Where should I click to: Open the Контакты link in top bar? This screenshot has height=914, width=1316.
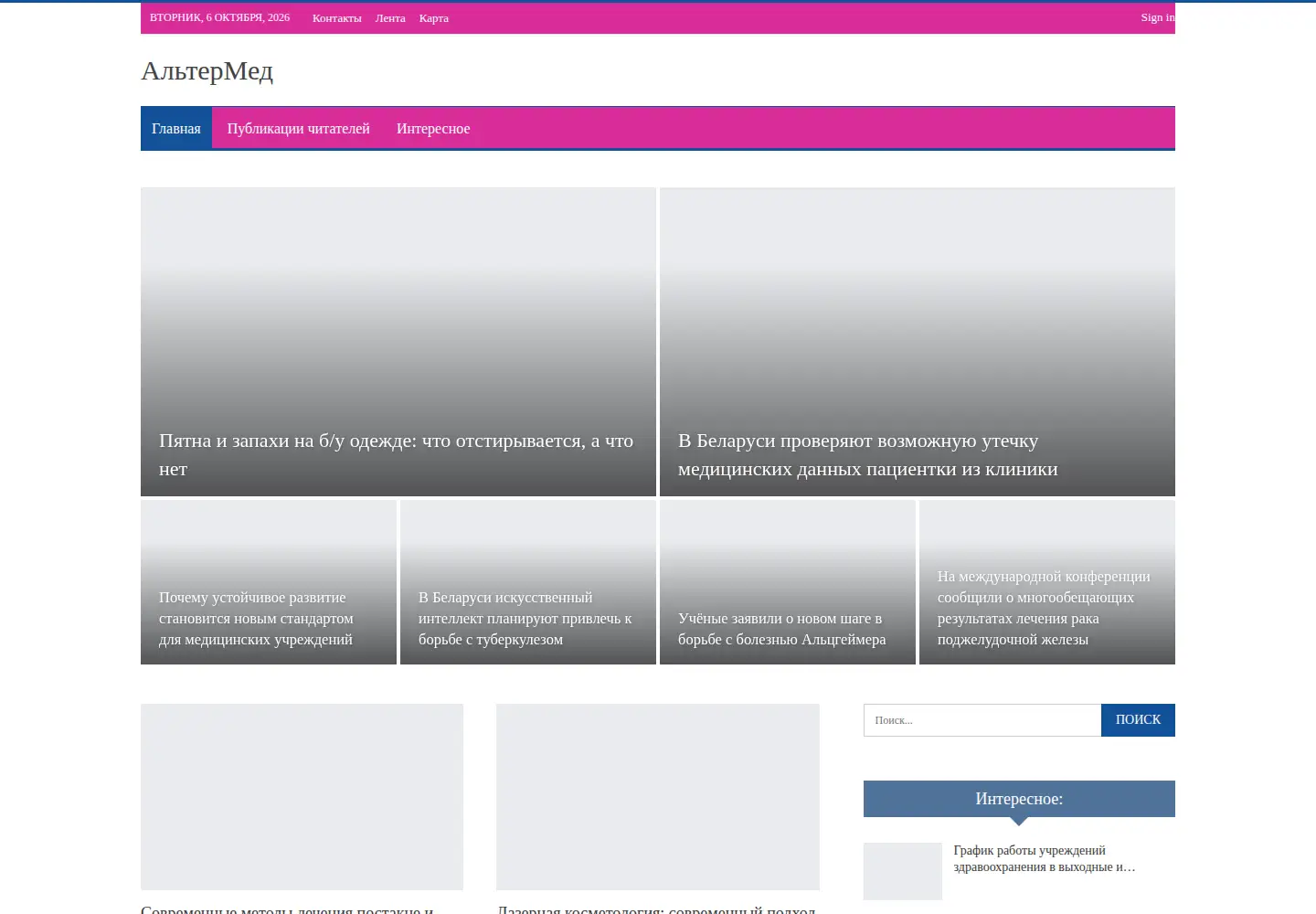336,18
